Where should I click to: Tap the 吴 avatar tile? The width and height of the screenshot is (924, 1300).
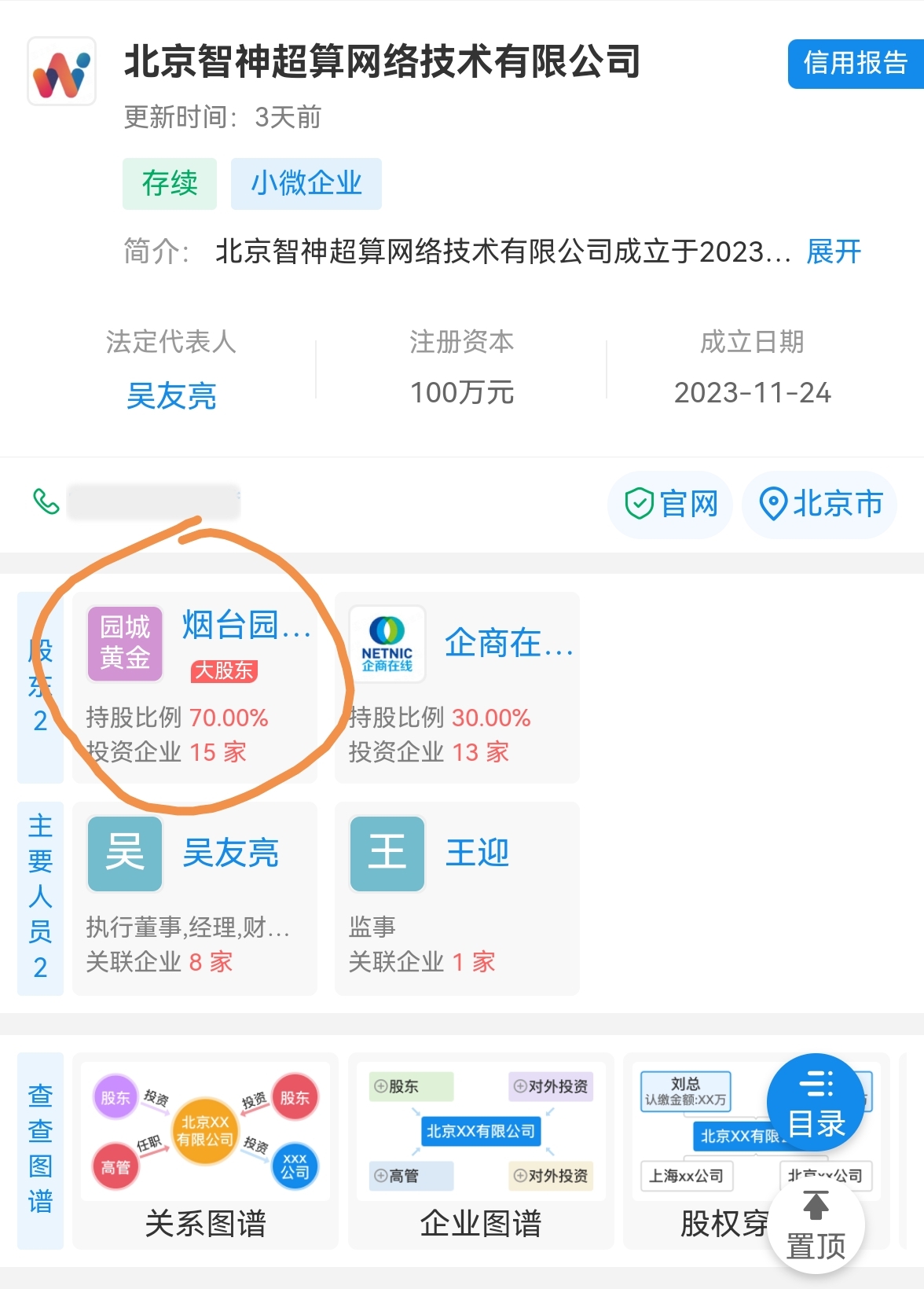point(125,854)
